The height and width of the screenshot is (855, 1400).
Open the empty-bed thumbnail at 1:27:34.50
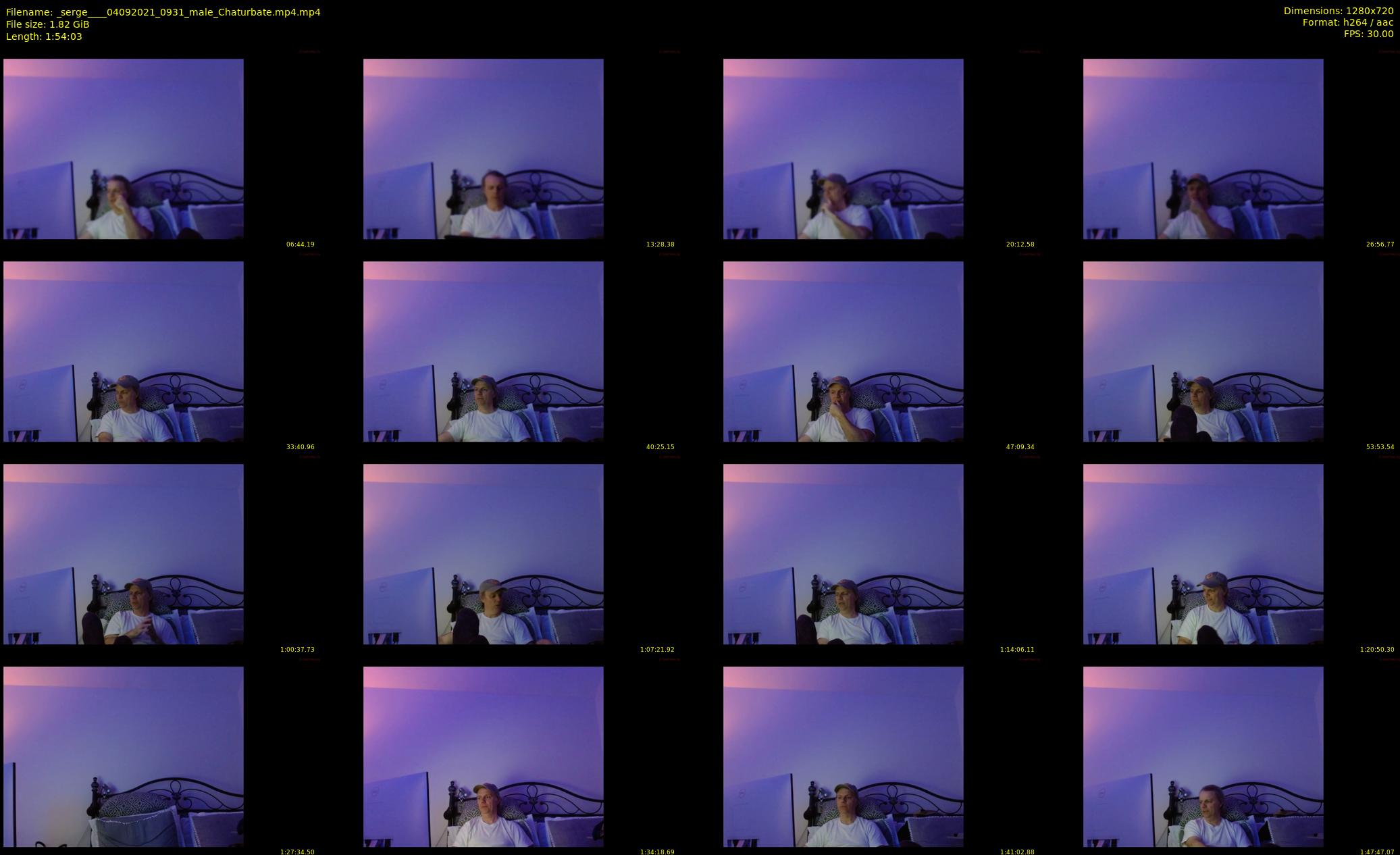(x=123, y=756)
